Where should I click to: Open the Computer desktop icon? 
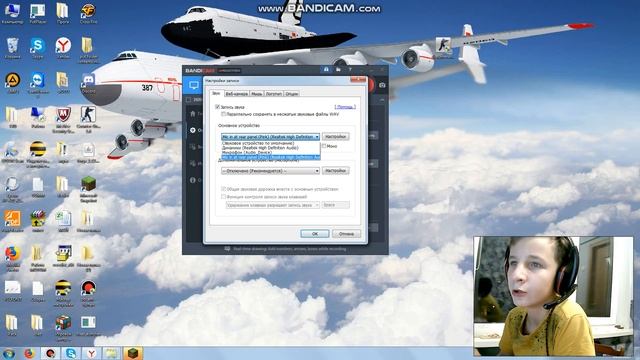click(12, 13)
